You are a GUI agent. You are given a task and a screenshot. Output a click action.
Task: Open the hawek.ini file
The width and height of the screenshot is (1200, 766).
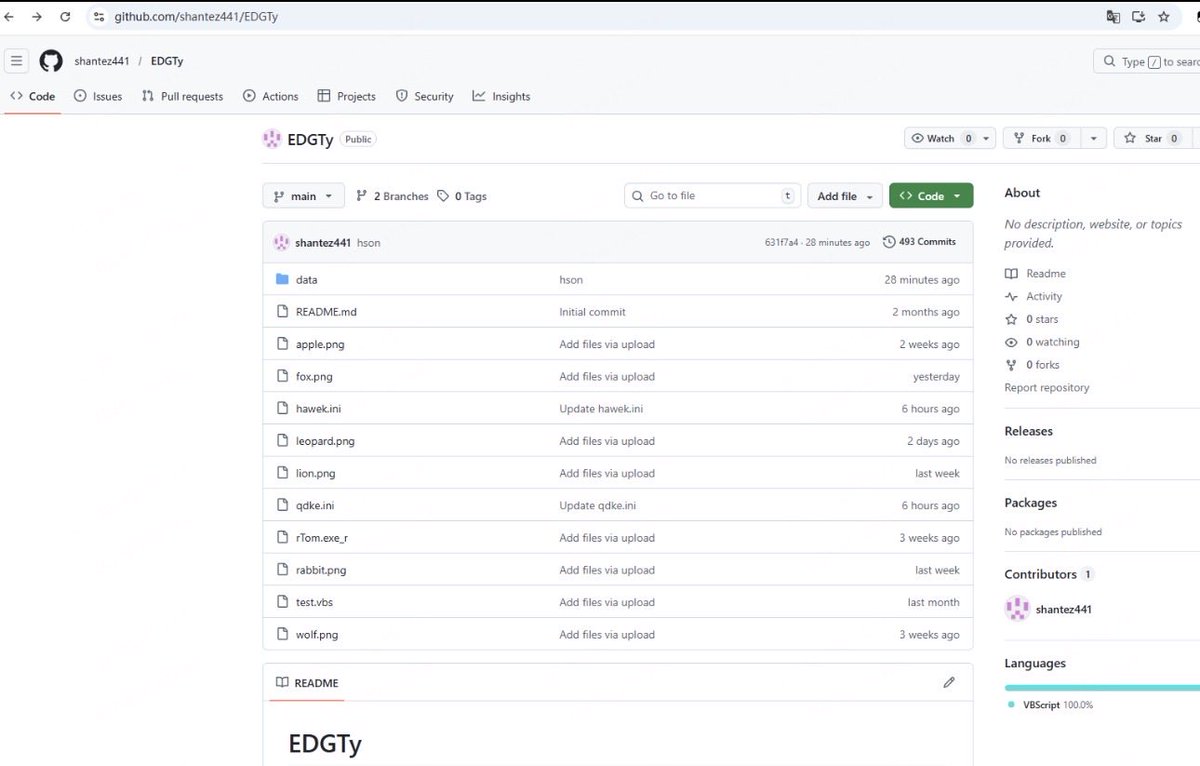point(318,409)
